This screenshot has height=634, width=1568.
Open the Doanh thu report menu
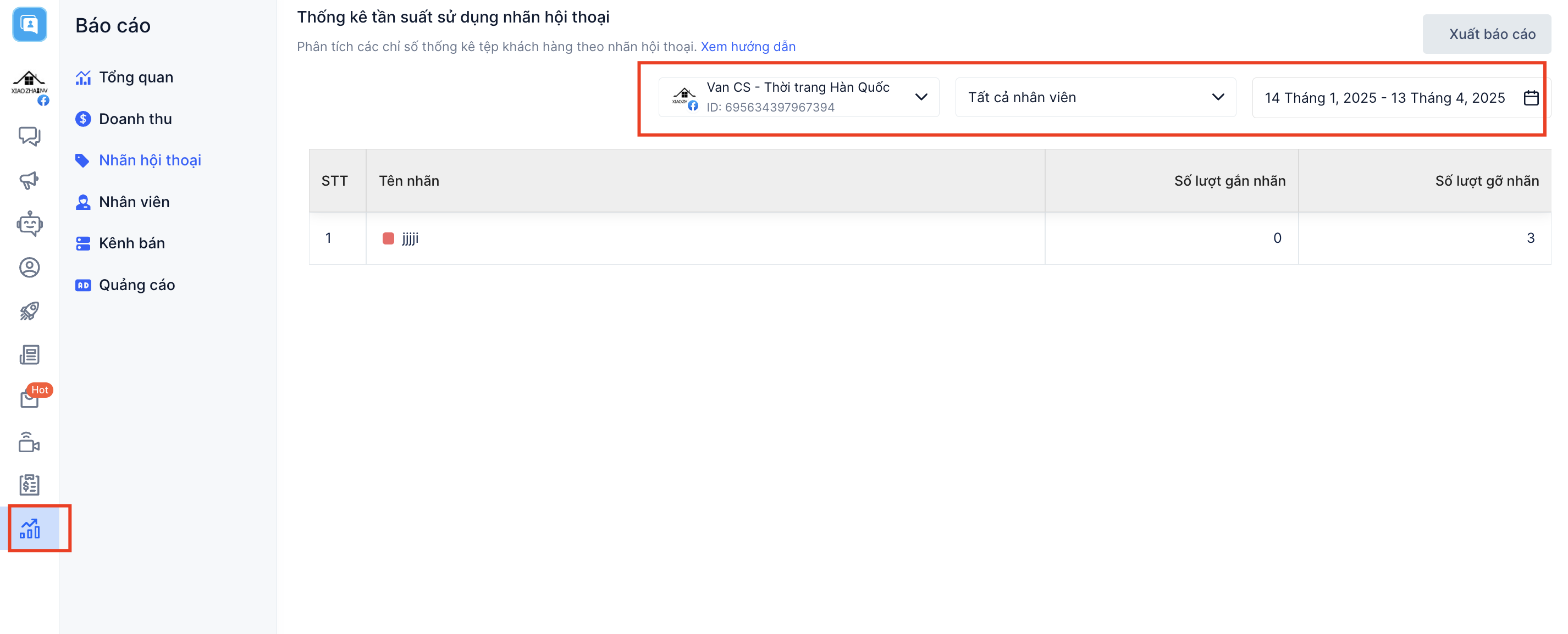coord(135,119)
